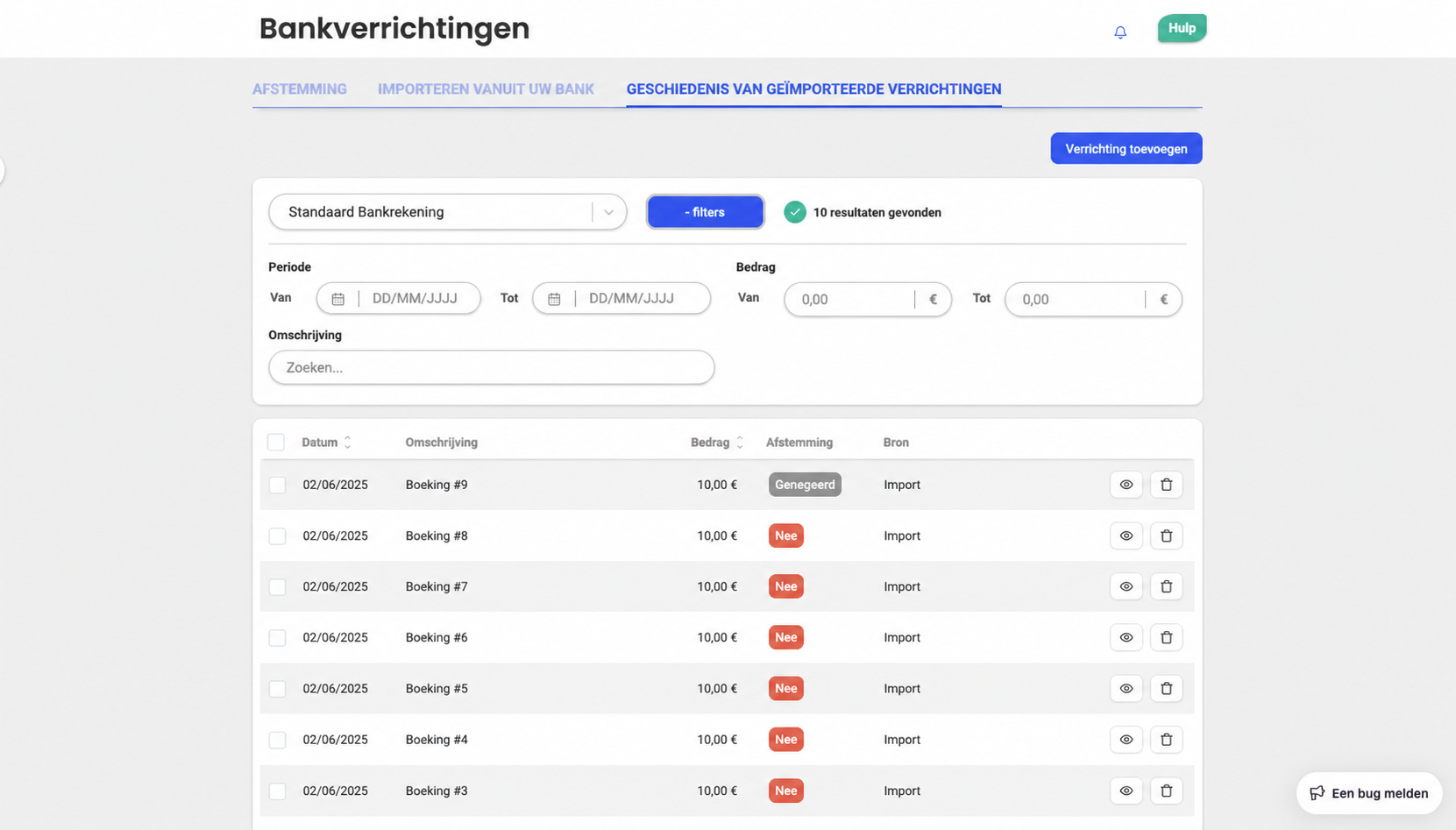The height and width of the screenshot is (830, 1456).
Task: Open calendar for Periode Van date
Action: pos(337,299)
